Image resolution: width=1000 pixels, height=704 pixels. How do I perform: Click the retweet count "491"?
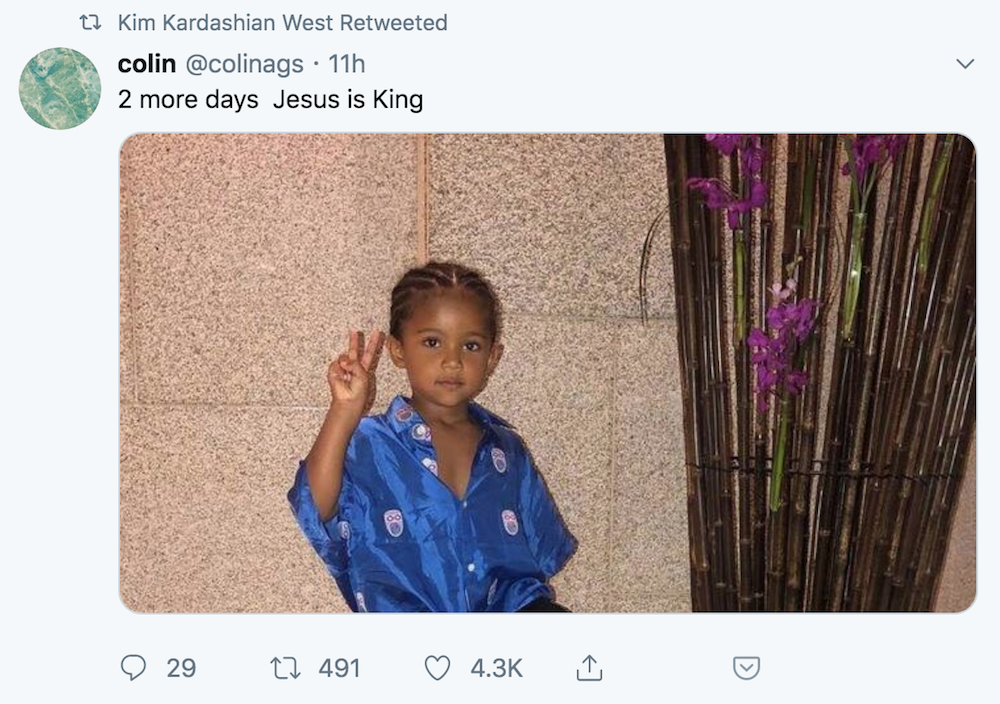(x=339, y=668)
